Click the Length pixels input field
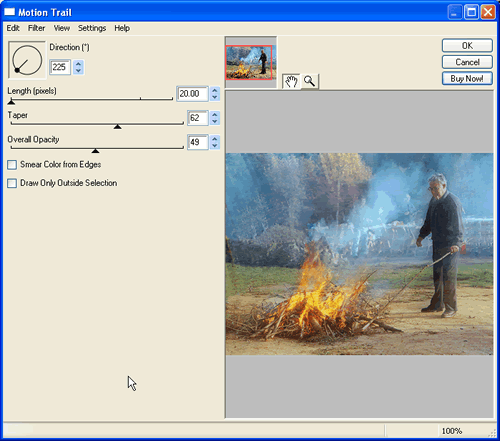This screenshot has width=500, height=441. point(192,94)
